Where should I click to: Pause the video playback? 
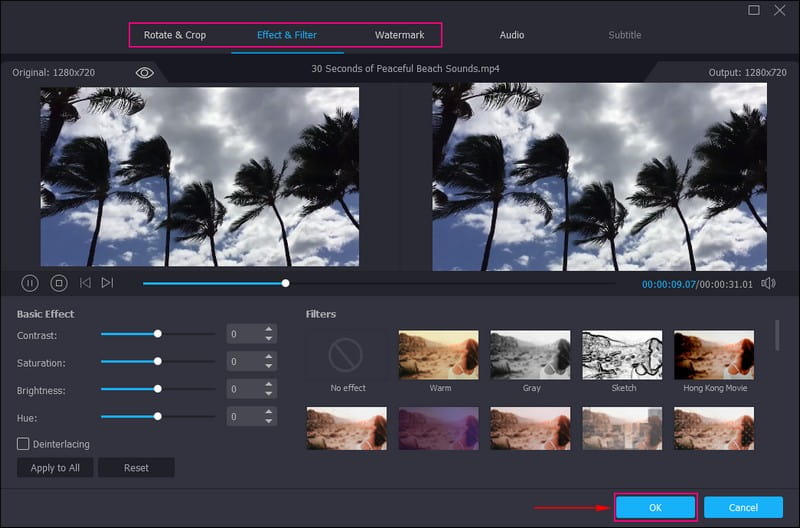tap(30, 283)
